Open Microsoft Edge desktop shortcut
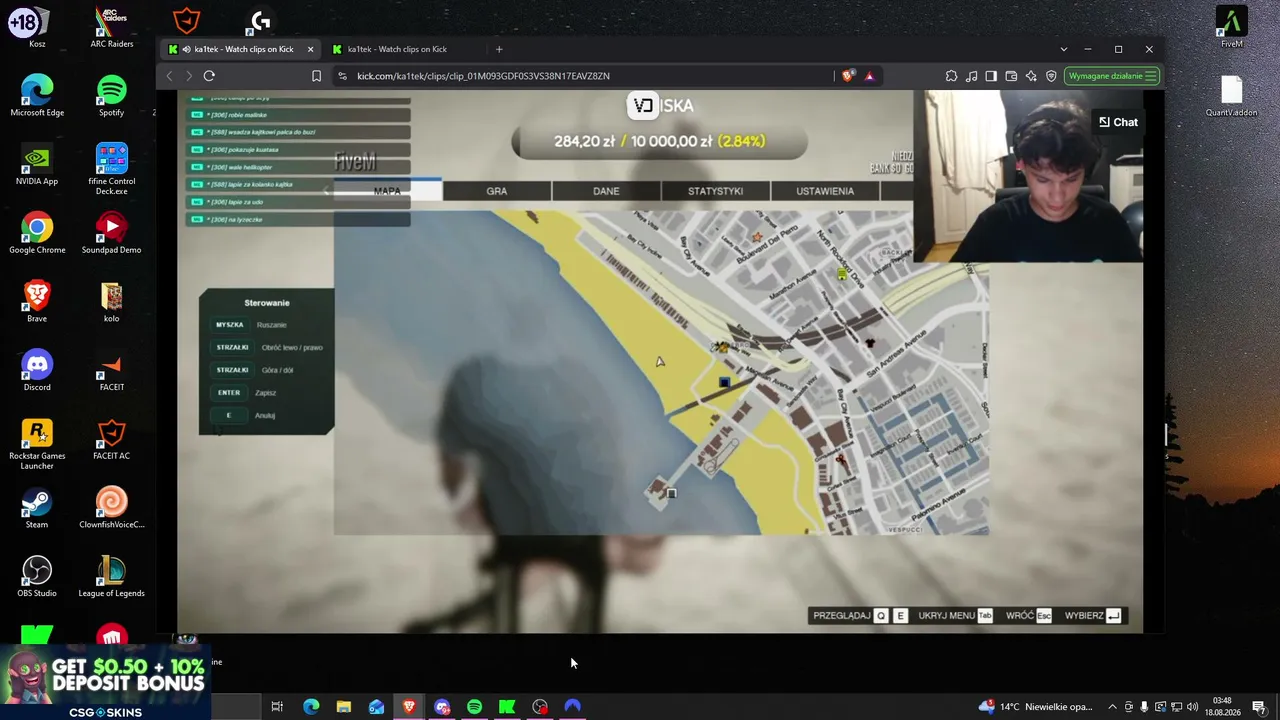The width and height of the screenshot is (1280, 720). coord(37,95)
